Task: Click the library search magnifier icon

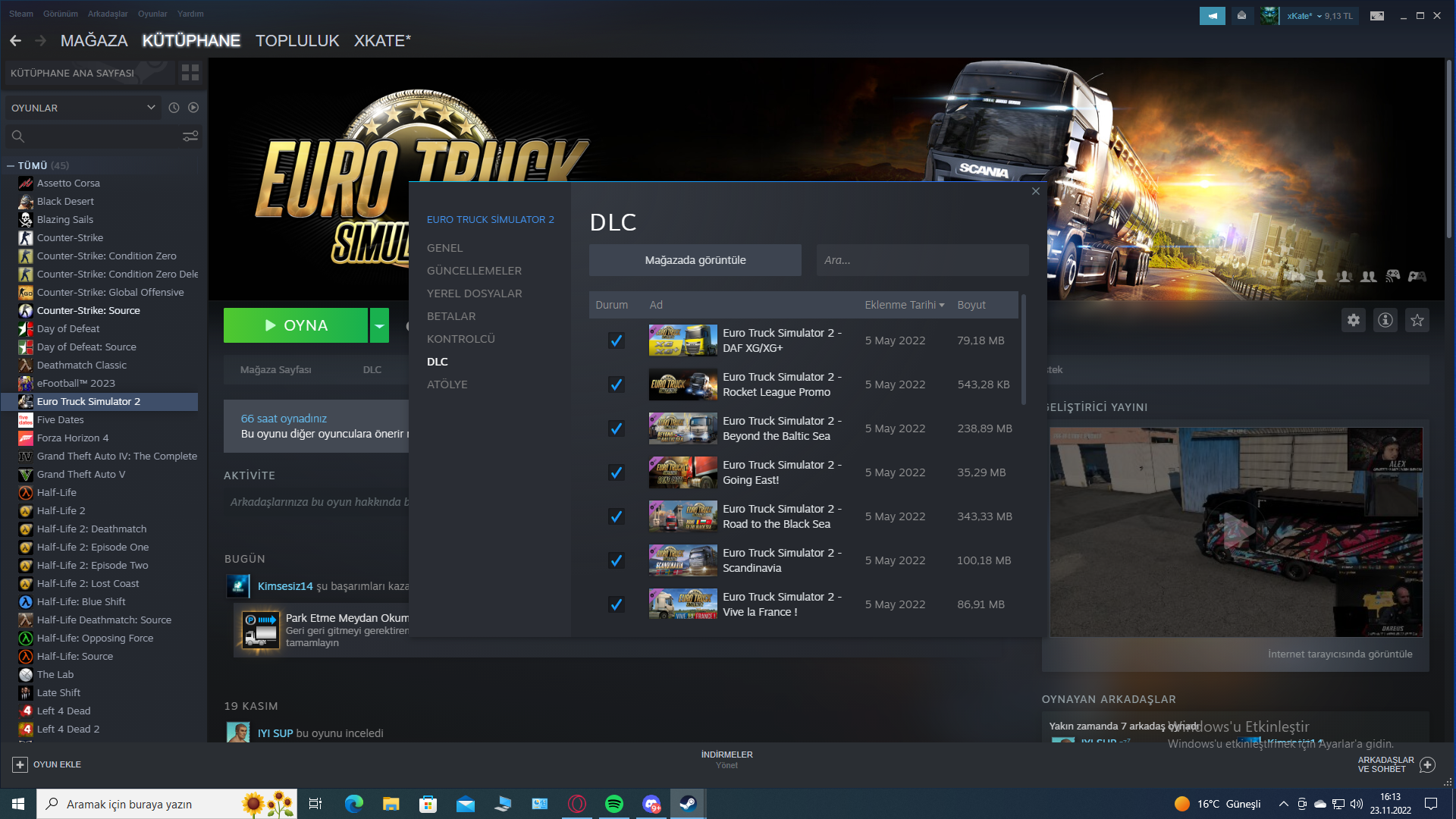Action: coord(18,136)
